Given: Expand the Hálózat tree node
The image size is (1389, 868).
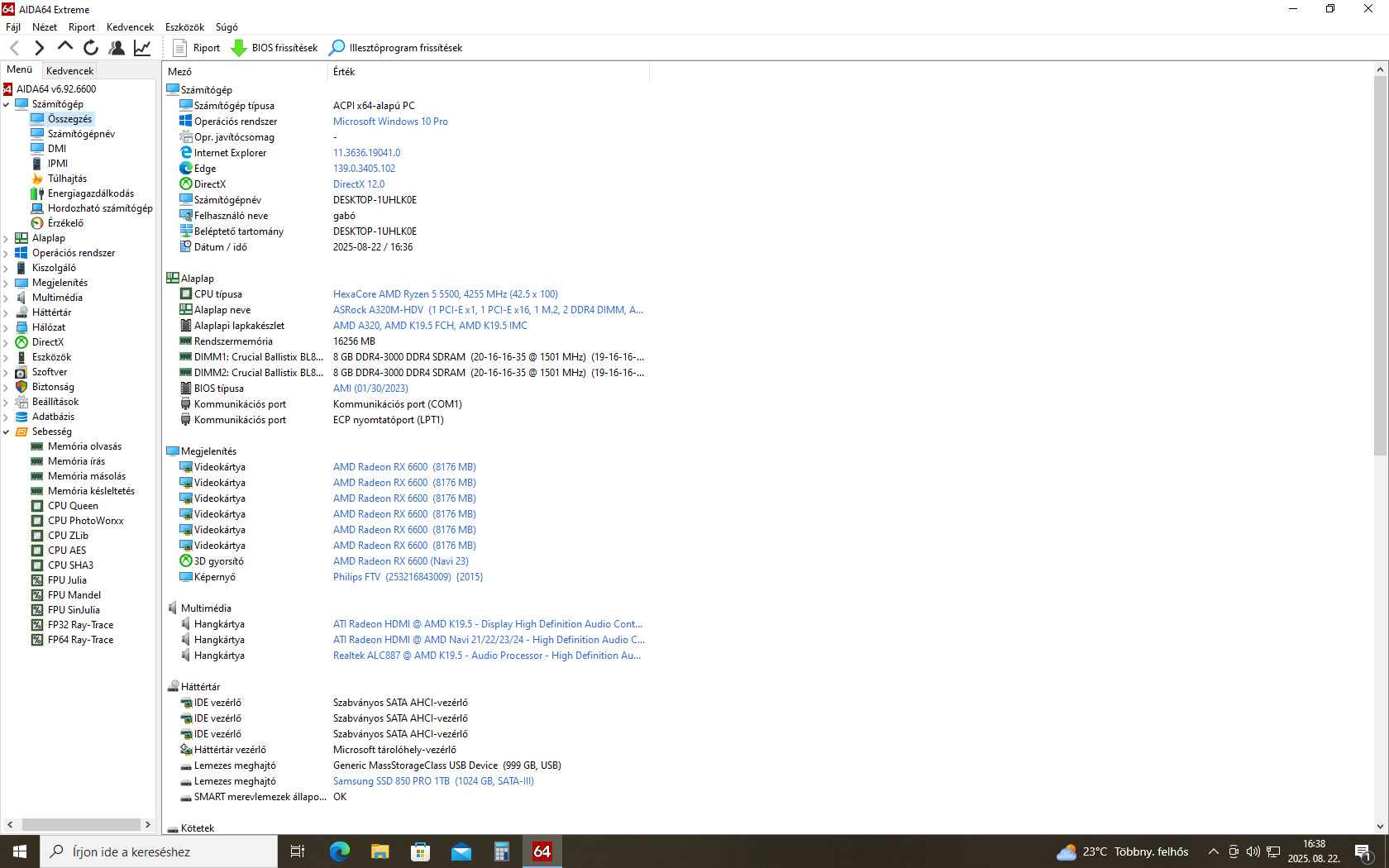Looking at the screenshot, I should tap(7, 327).
